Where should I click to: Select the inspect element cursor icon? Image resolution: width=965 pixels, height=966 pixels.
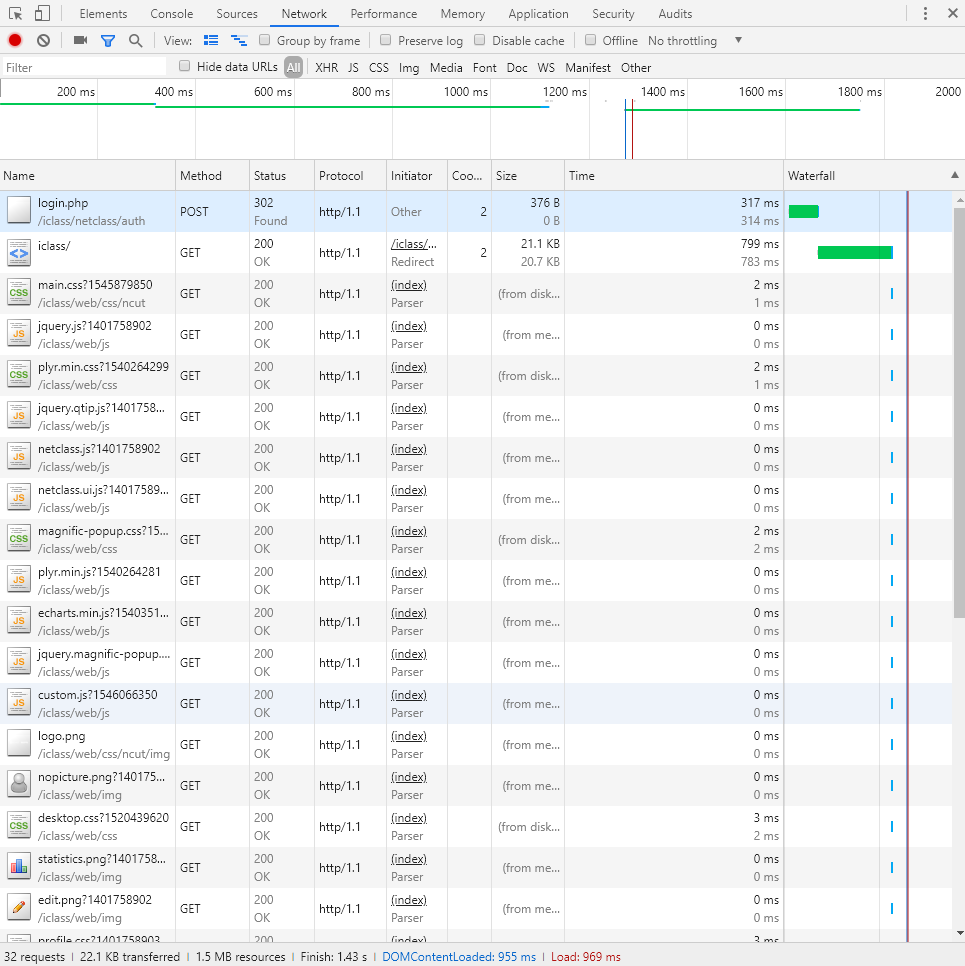click(16, 14)
